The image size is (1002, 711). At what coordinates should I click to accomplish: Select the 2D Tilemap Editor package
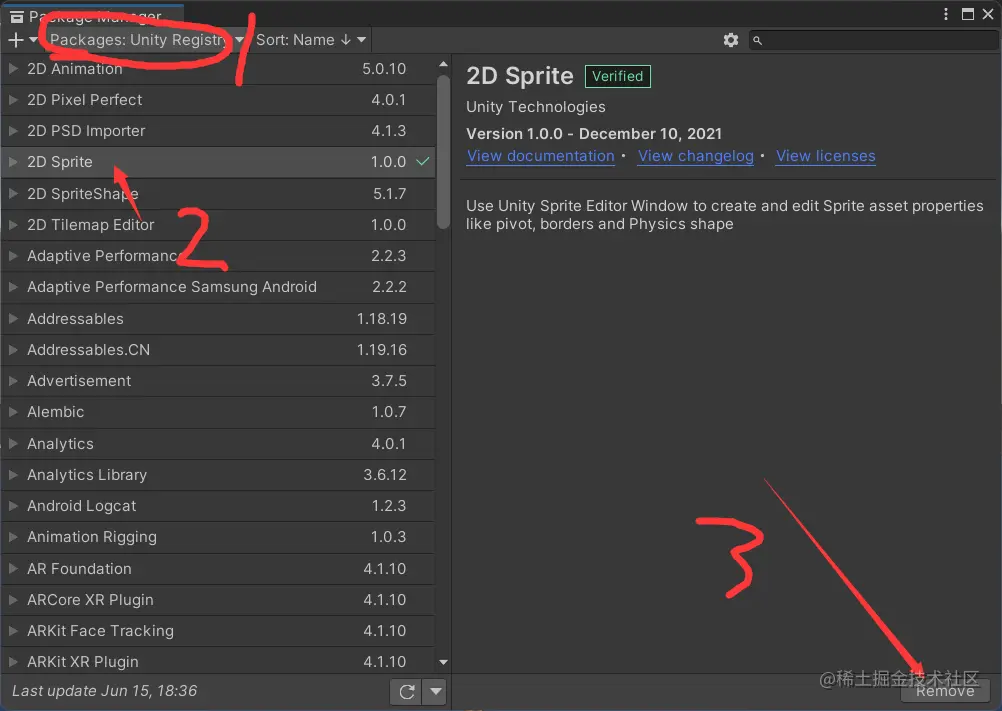click(x=218, y=225)
